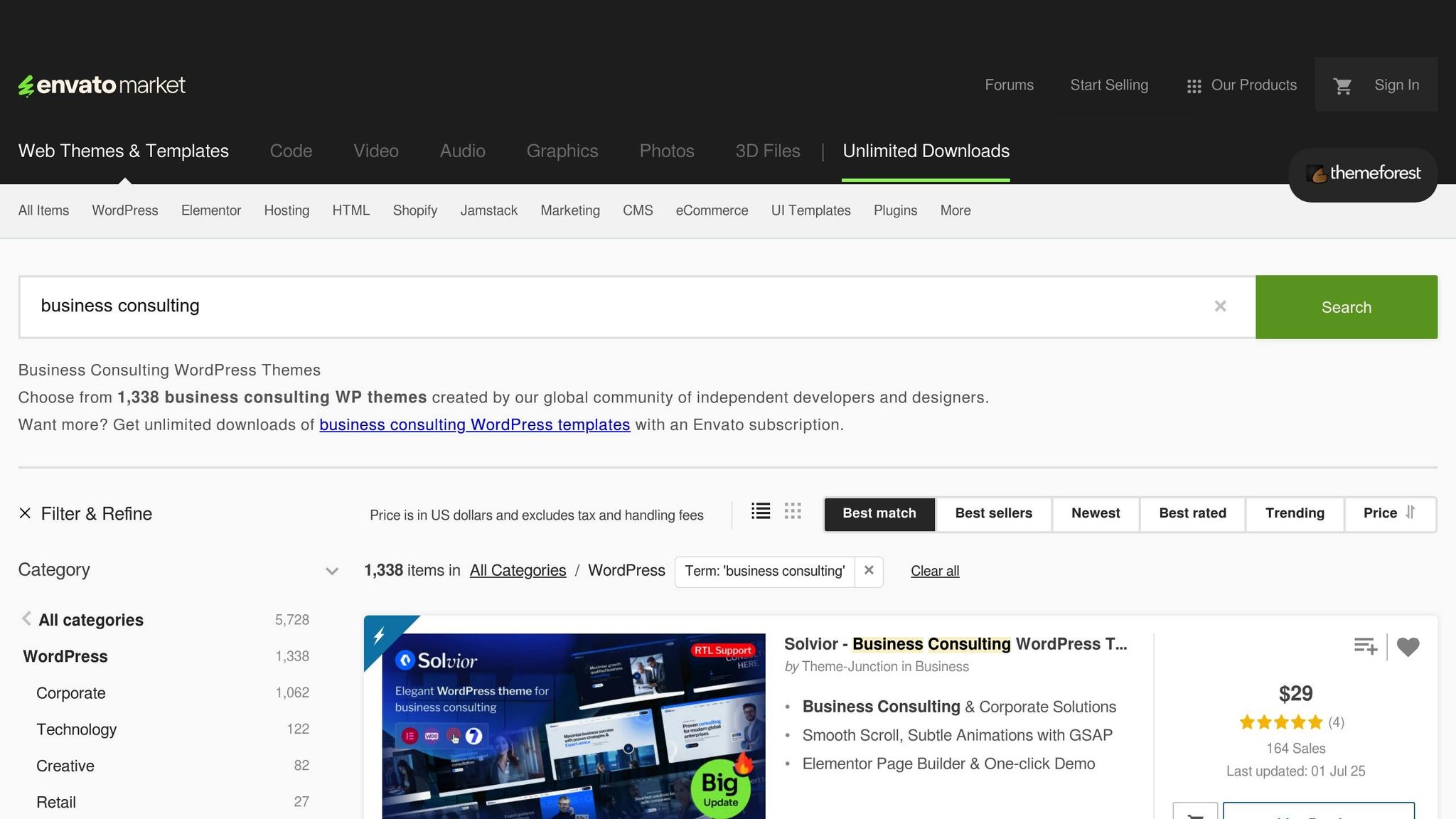Sort results by Newest
The height and width of the screenshot is (819, 1456).
pyautogui.click(x=1096, y=513)
